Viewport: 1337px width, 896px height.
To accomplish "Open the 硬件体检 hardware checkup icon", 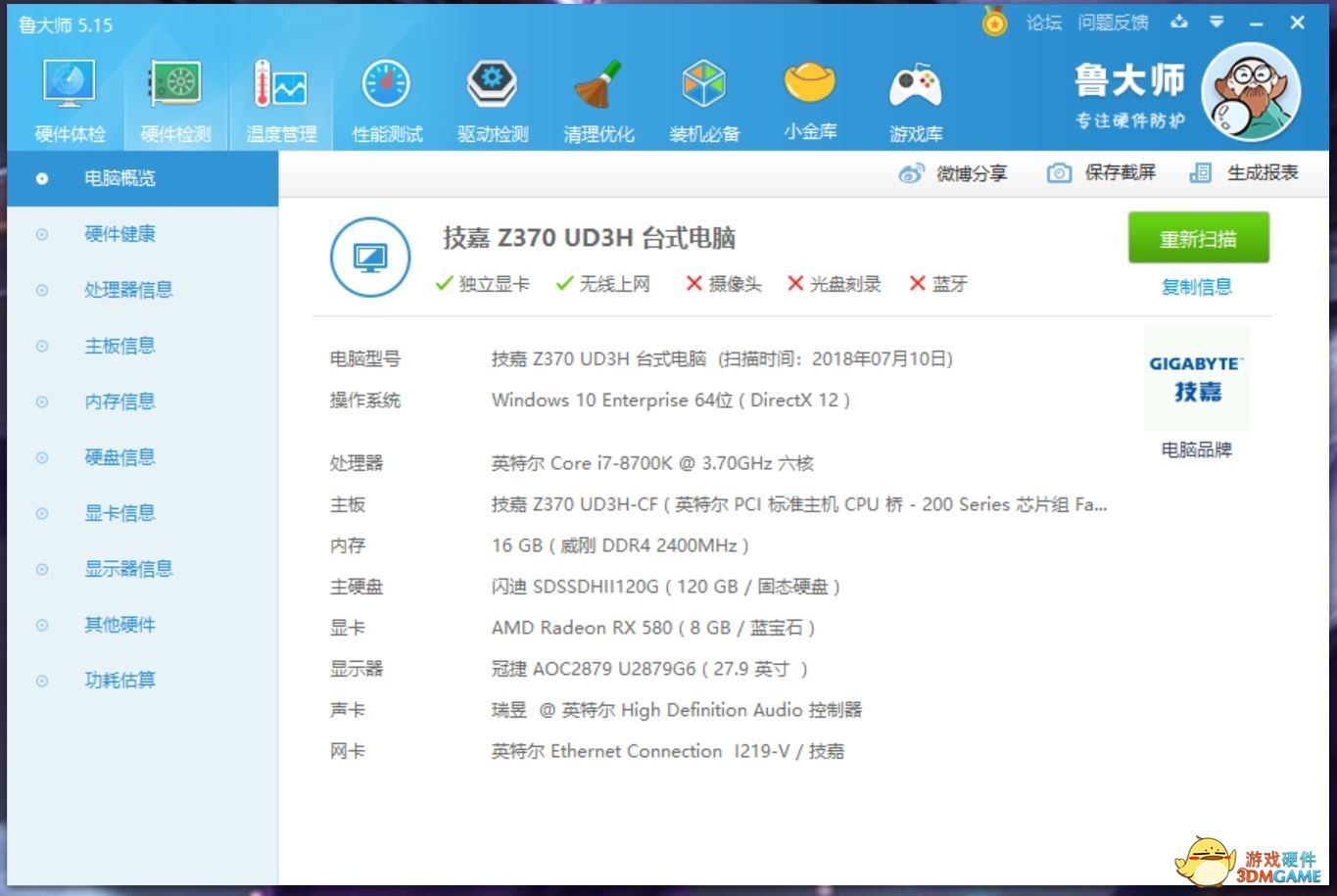I will tap(70, 102).
